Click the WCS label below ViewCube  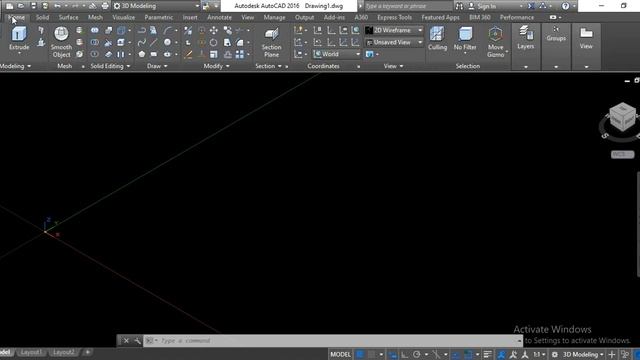[x=622, y=154]
